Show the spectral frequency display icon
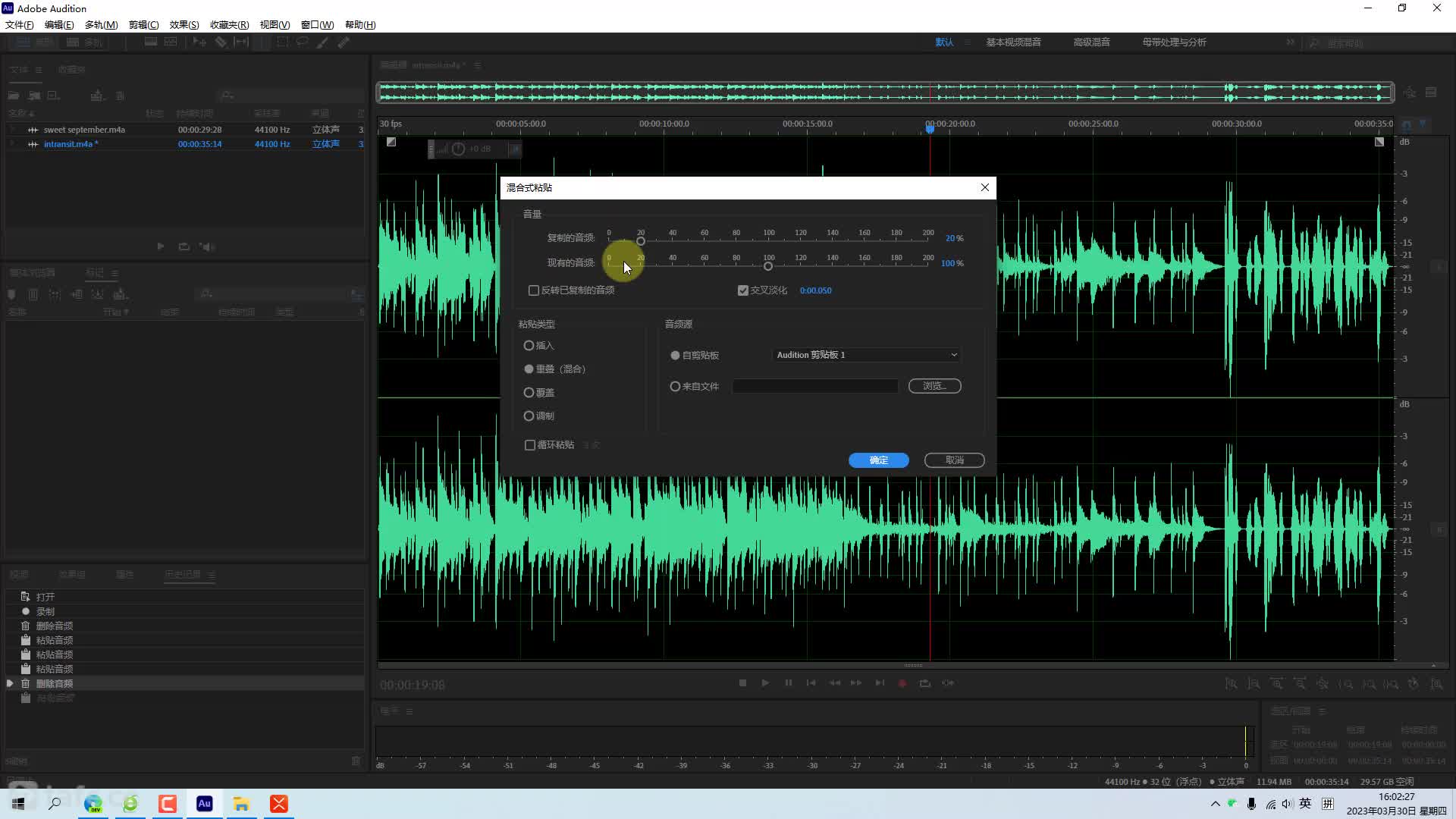Screen dimensions: 1456x819 (151, 42)
